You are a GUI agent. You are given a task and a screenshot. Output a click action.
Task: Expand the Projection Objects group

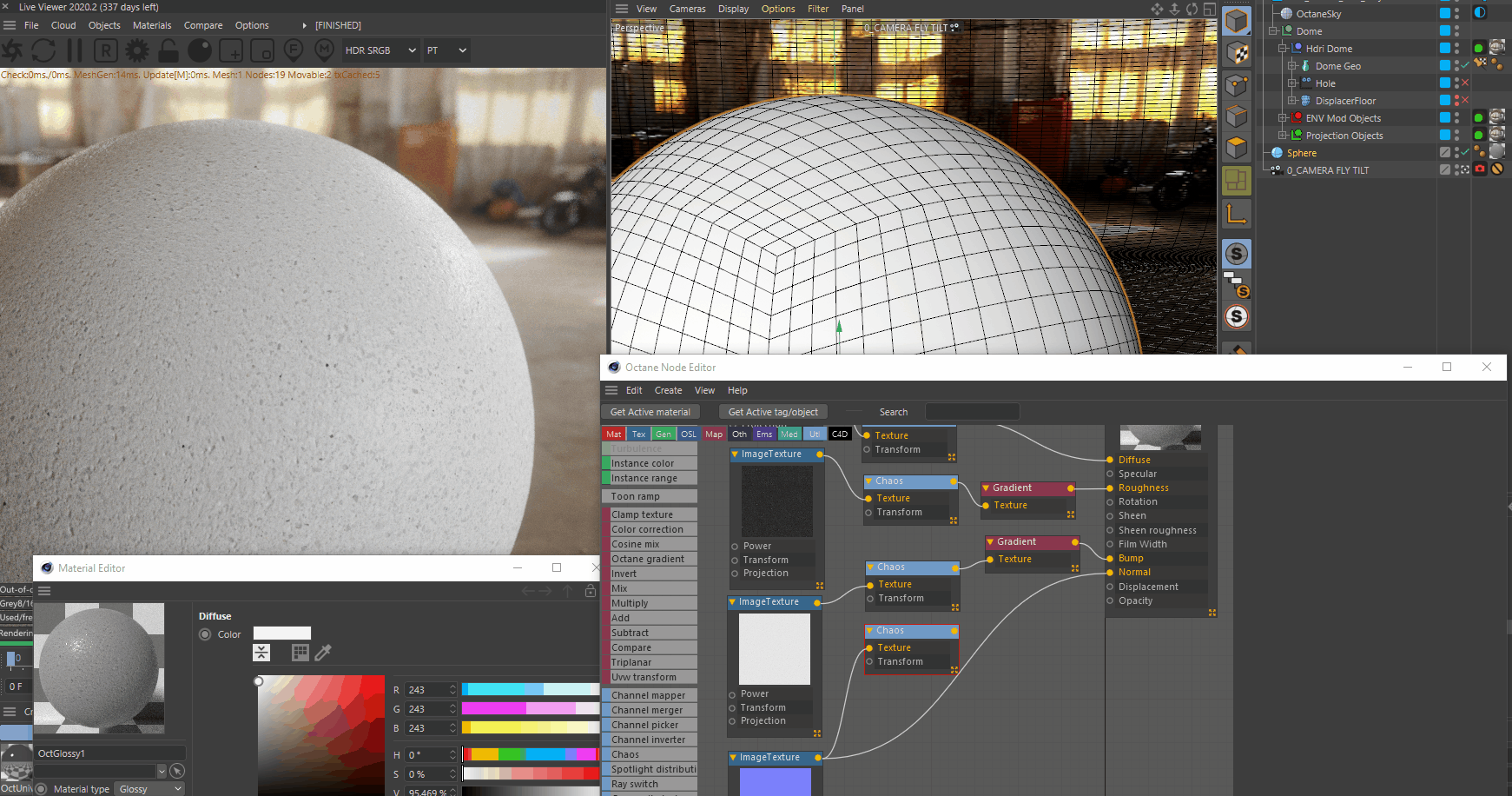coord(1283,136)
